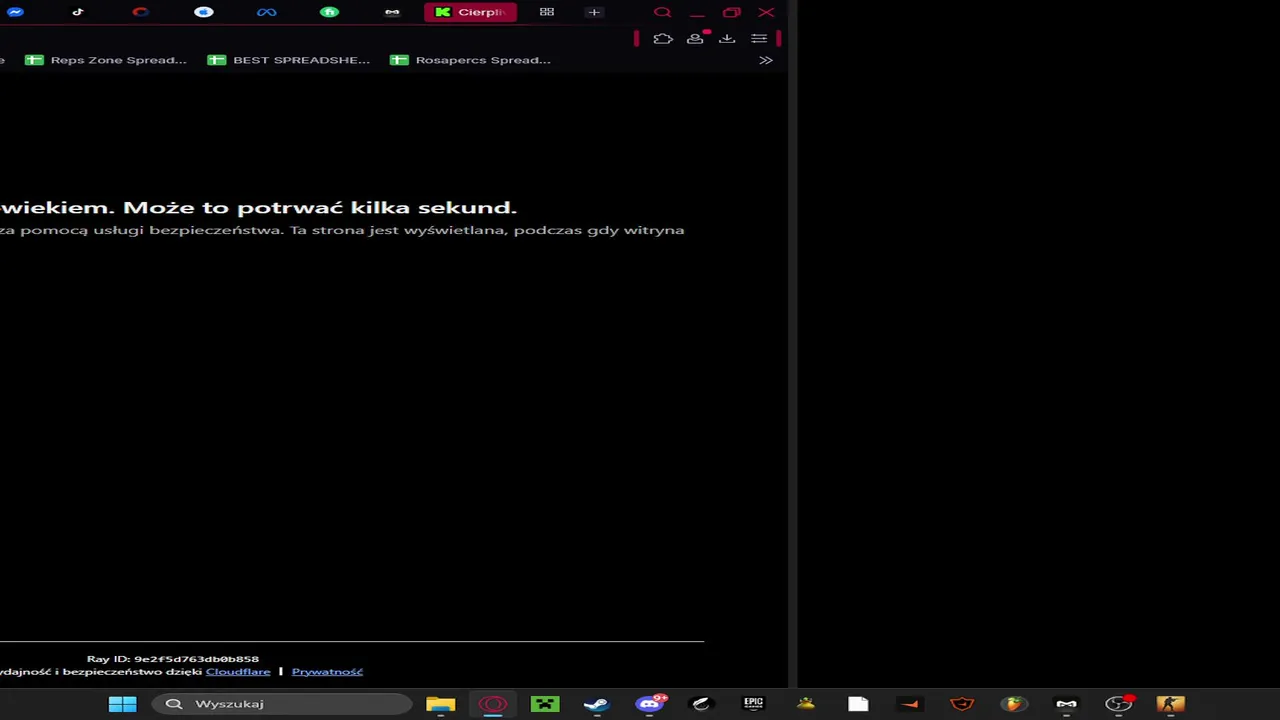Follow the Prywatność link
Image resolution: width=1280 pixels, height=720 pixels.
pos(327,672)
